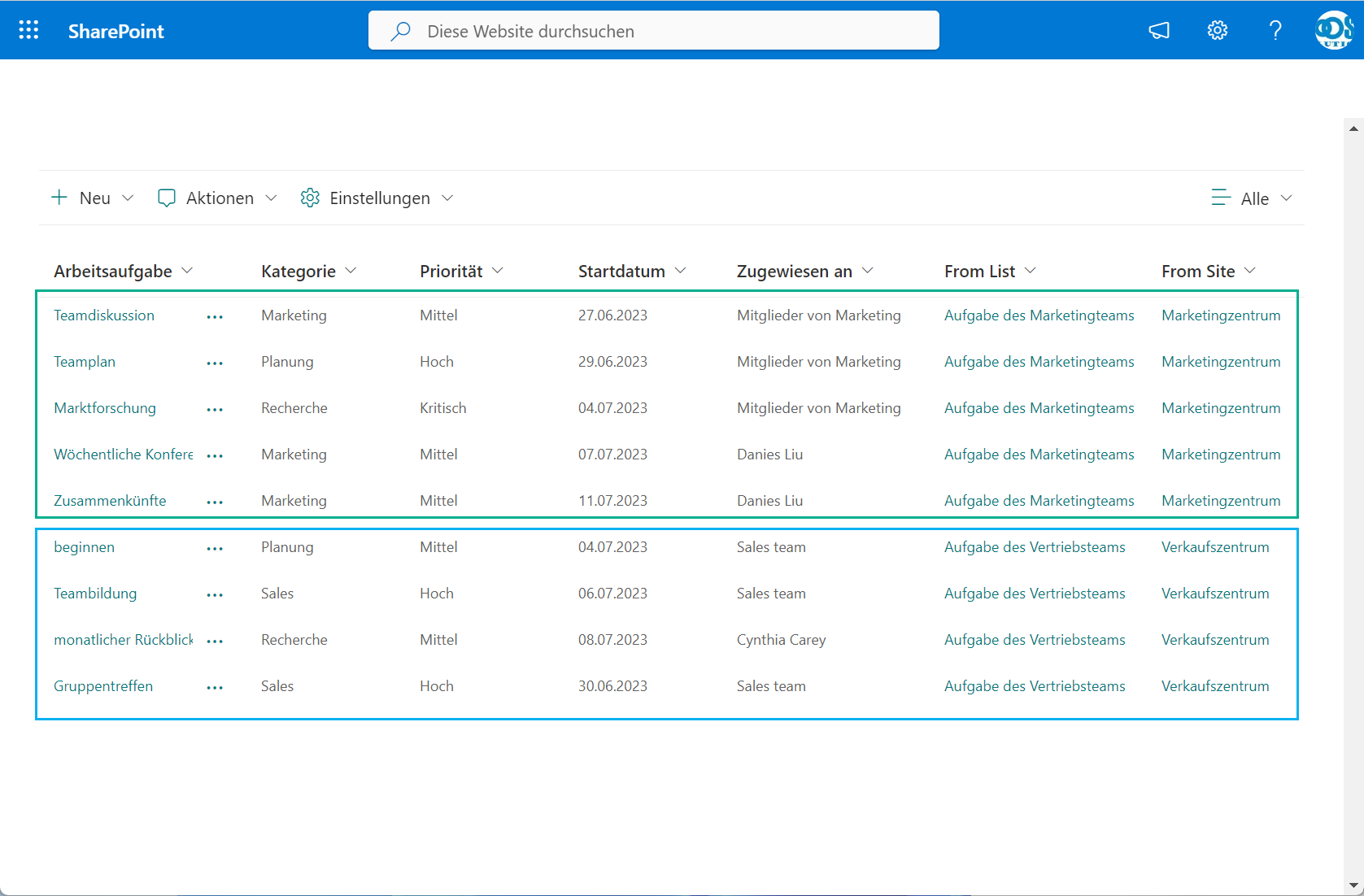Image resolution: width=1364 pixels, height=896 pixels.
Task: Click the Diese Website durchsuchen search field
Action: tap(654, 31)
